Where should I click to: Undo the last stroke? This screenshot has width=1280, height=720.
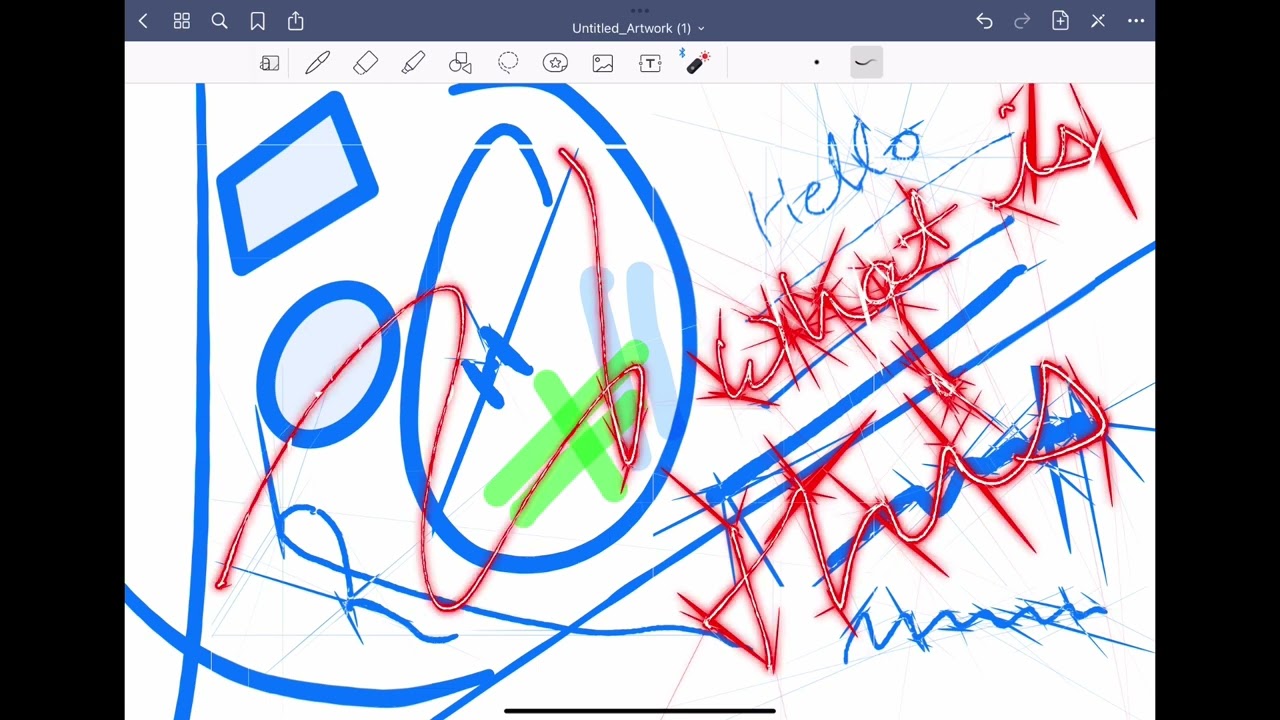pyautogui.click(x=984, y=21)
